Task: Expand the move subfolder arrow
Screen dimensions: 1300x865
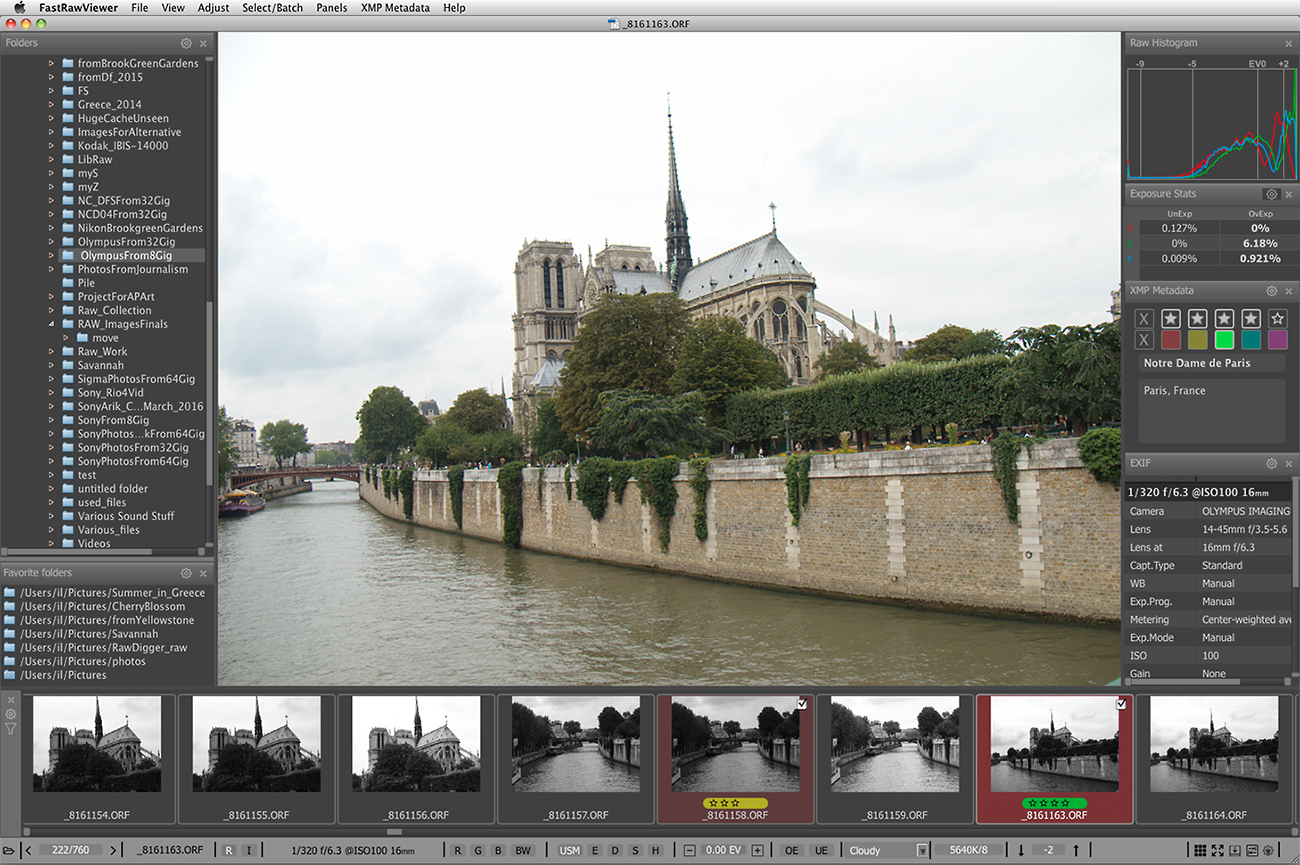Action: point(66,338)
